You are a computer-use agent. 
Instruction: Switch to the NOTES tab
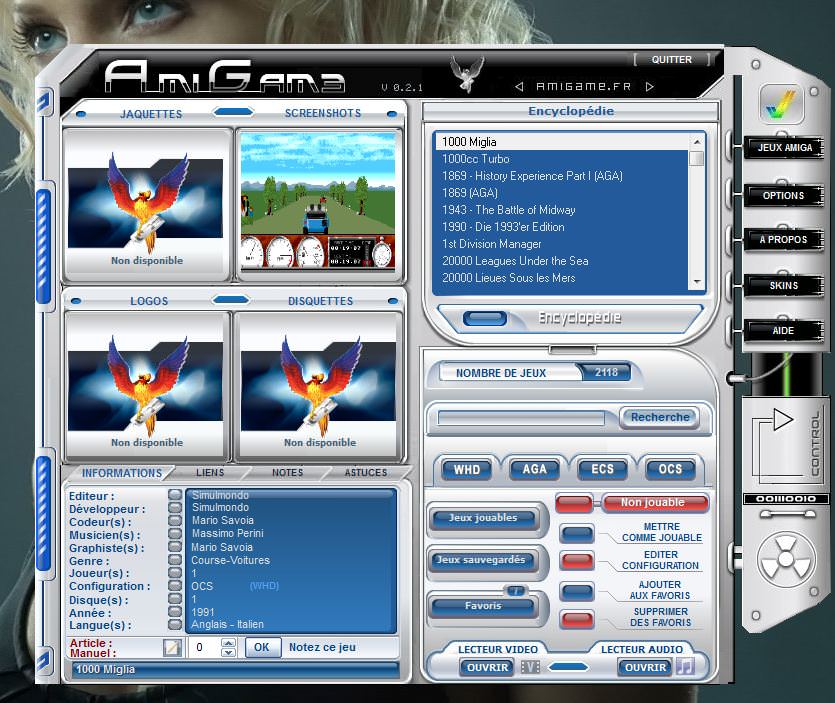pos(287,472)
